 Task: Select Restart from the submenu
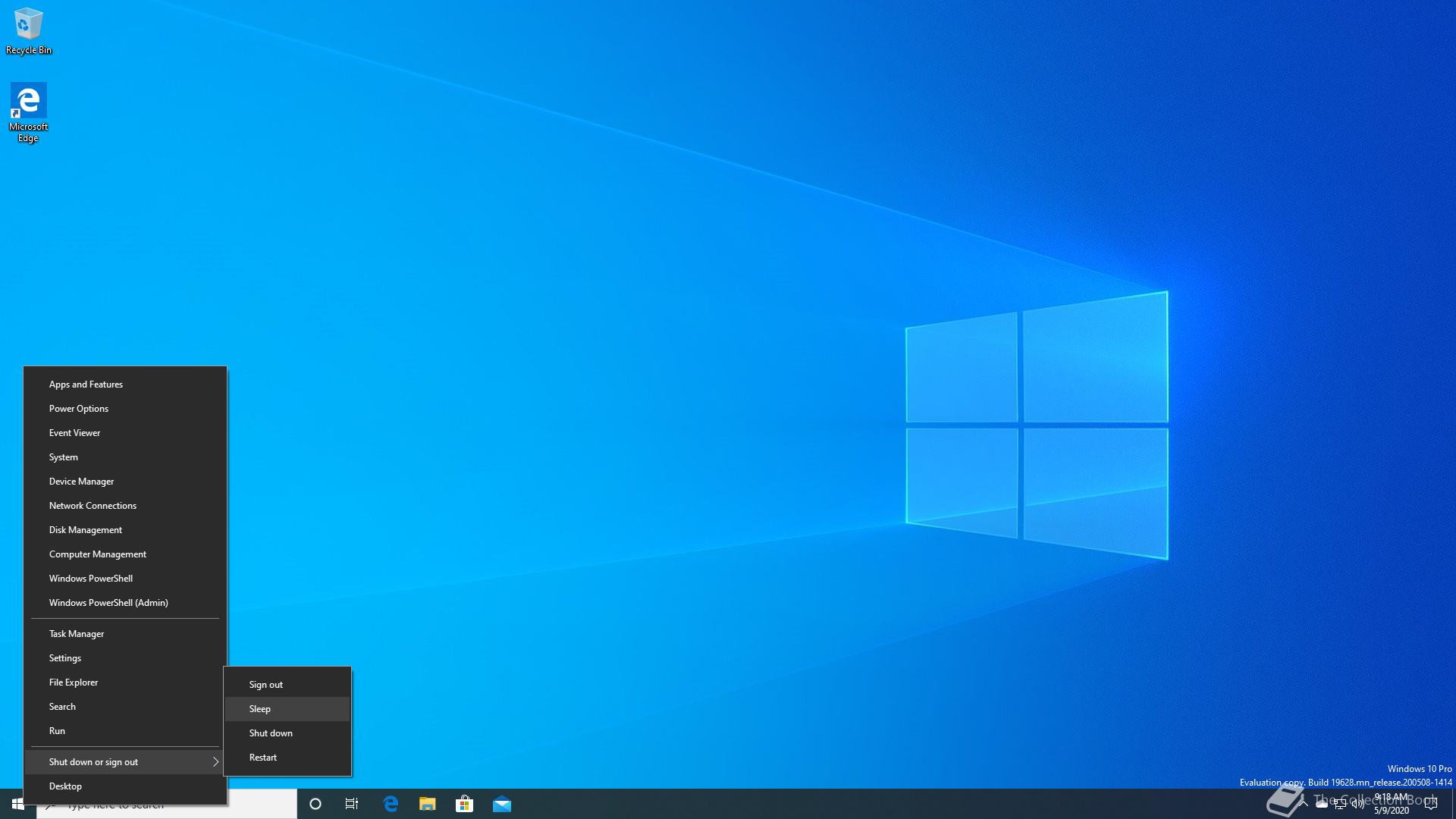coord(263,758)
